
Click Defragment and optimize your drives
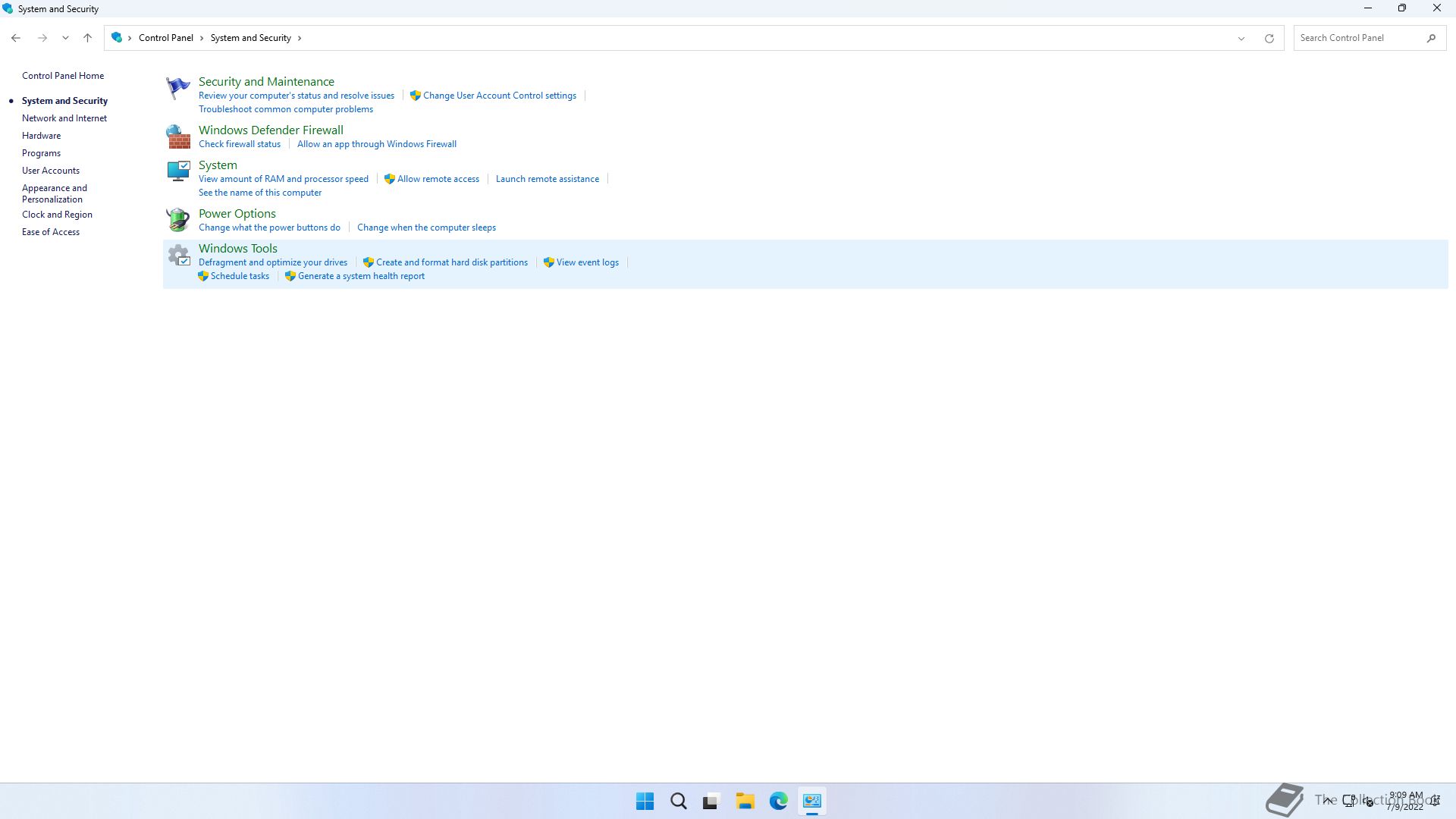[x=273, y=262]
